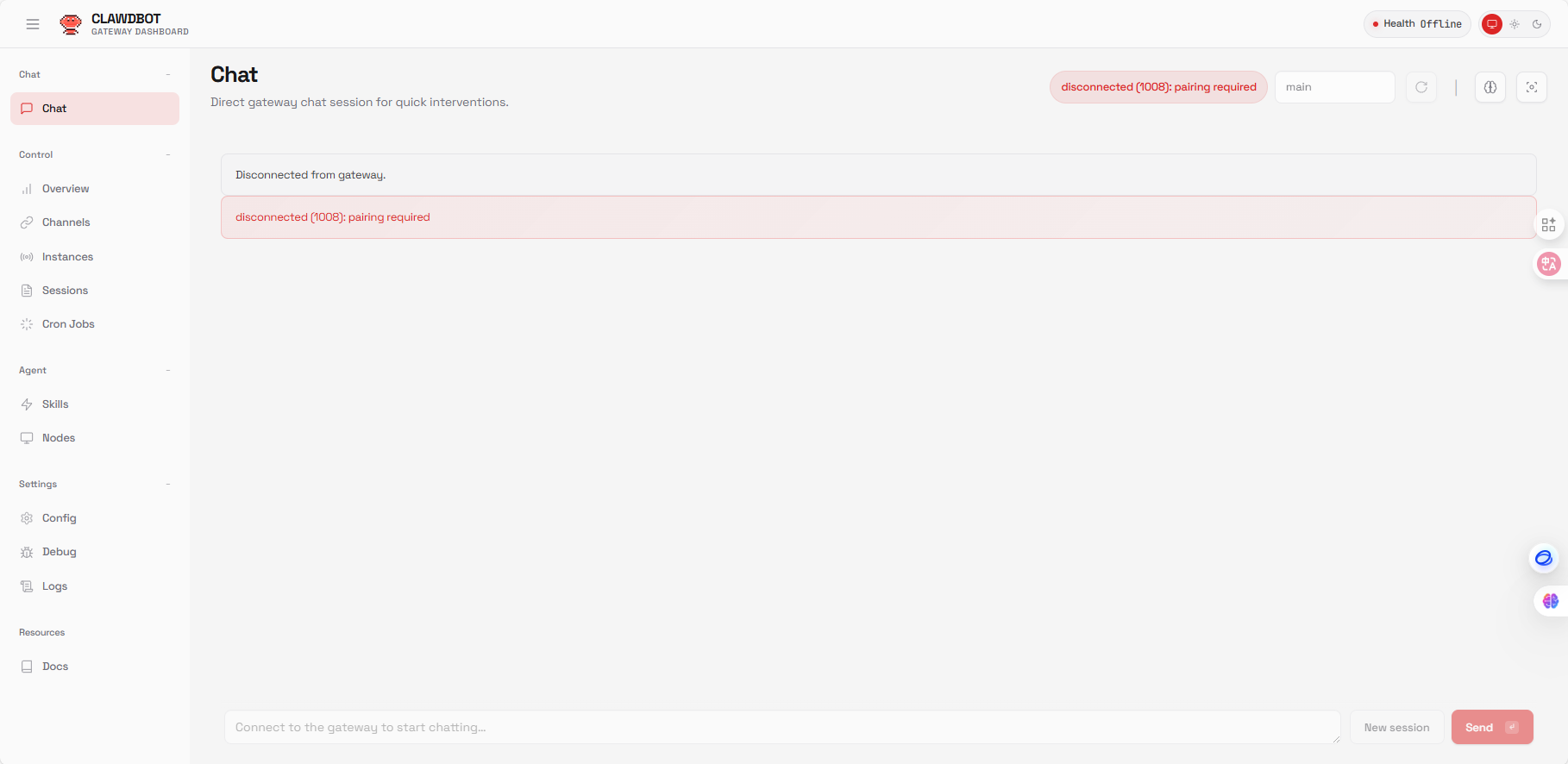
Task: Click the Health Offline status pill
Action: pos(1417,24)
